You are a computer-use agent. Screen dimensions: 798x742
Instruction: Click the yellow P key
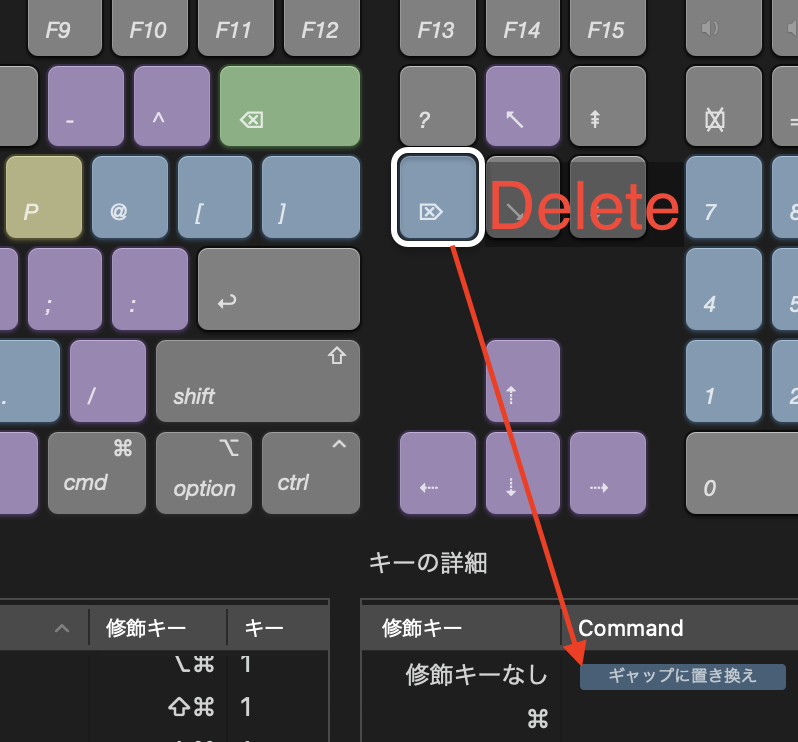coord(44,197)
